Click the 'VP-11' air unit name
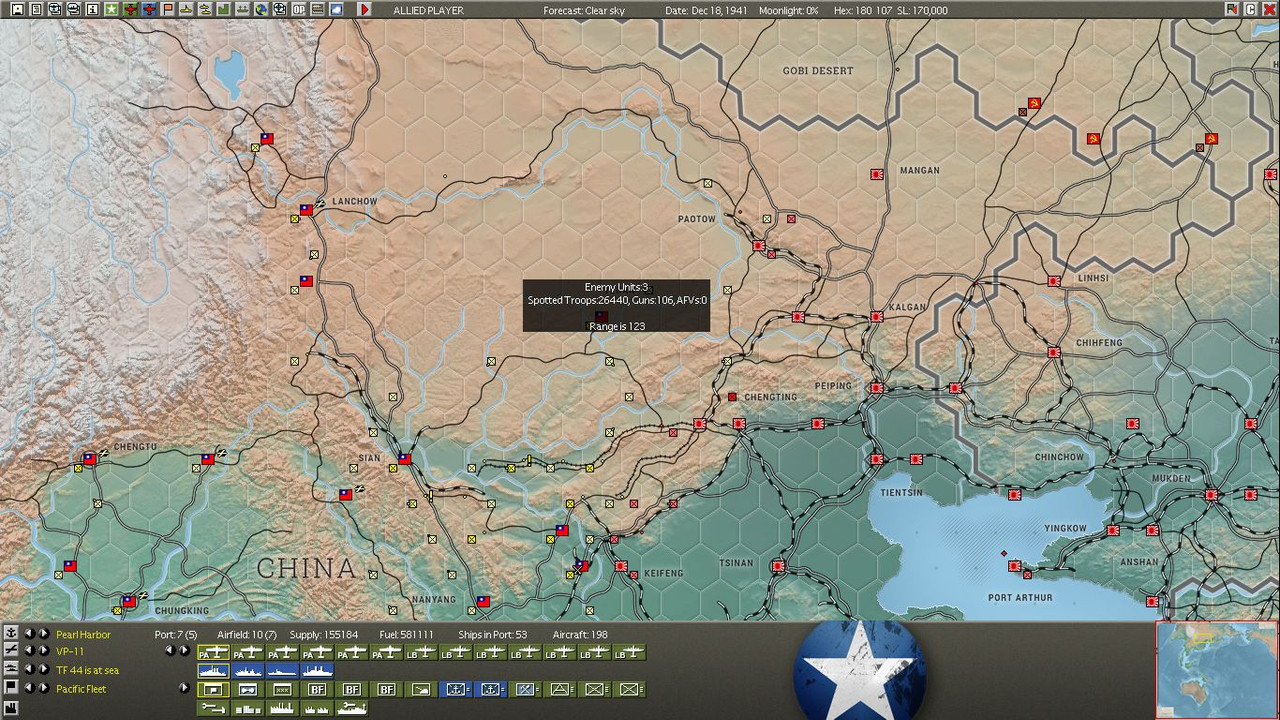Screen dimensions: 1280x720 click(x=70, y=652)
